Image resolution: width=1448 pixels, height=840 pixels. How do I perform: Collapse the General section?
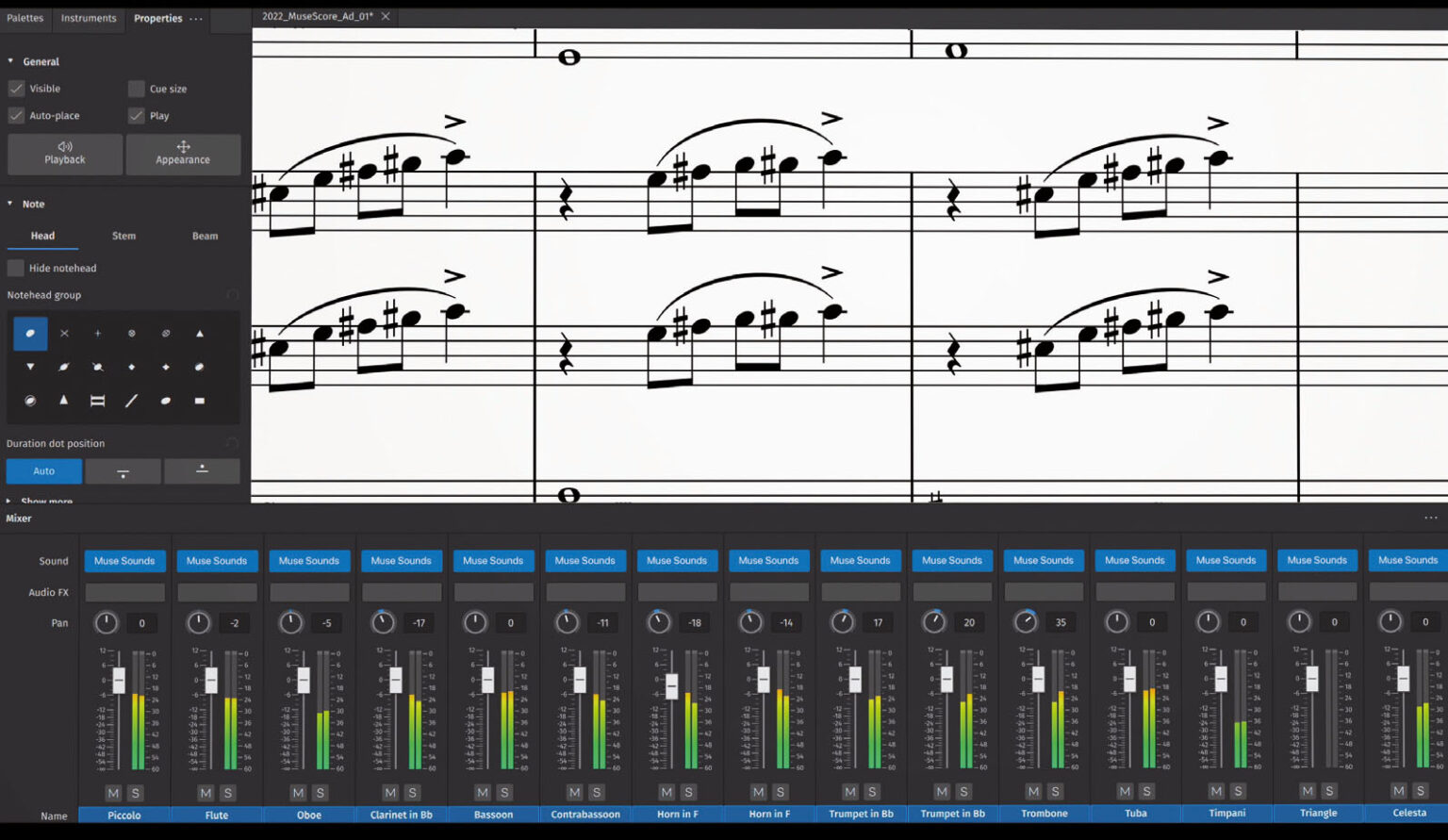click(x=10, y=61)
